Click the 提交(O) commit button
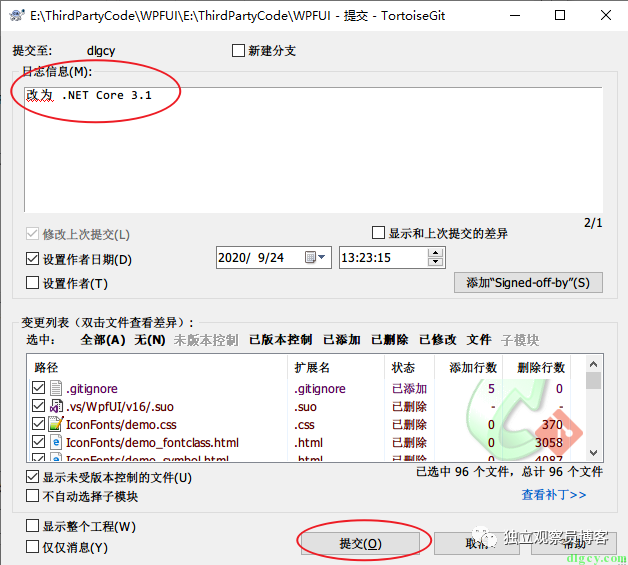 [x=360, y=543]
